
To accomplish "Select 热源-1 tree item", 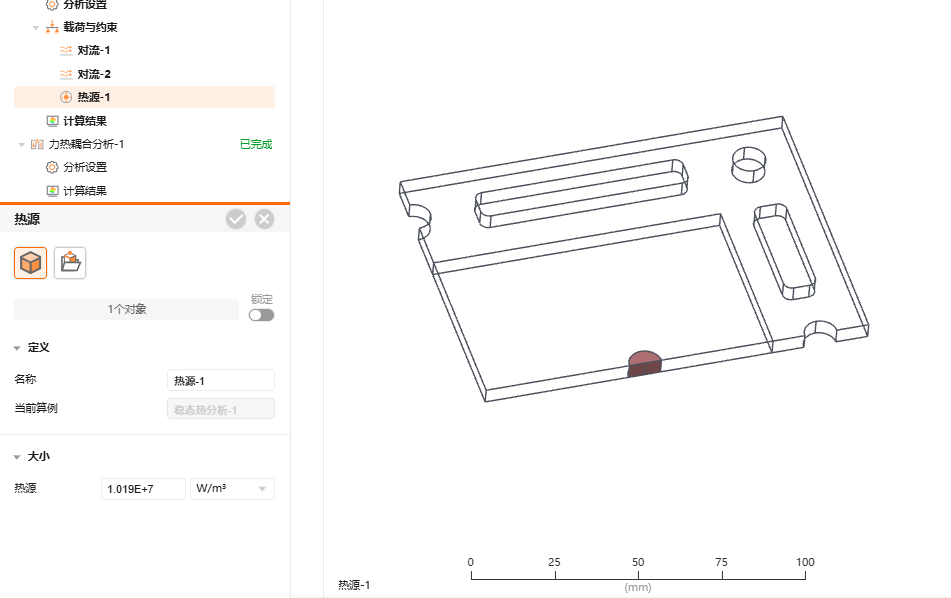I will click(x=144, y=97).
